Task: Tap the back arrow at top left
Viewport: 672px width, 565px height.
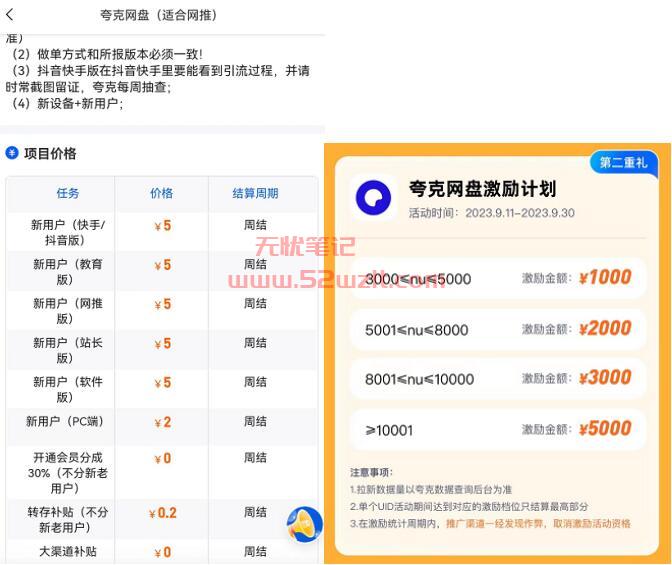Action: (11, 15)
